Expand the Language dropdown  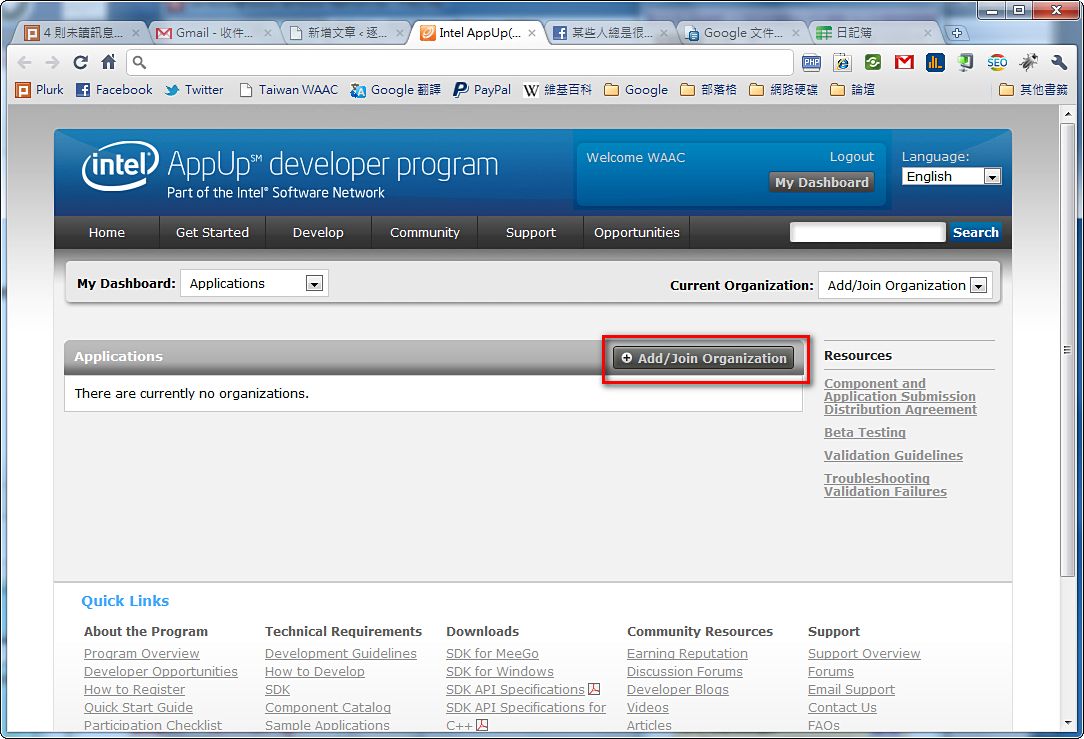[951, 176]
